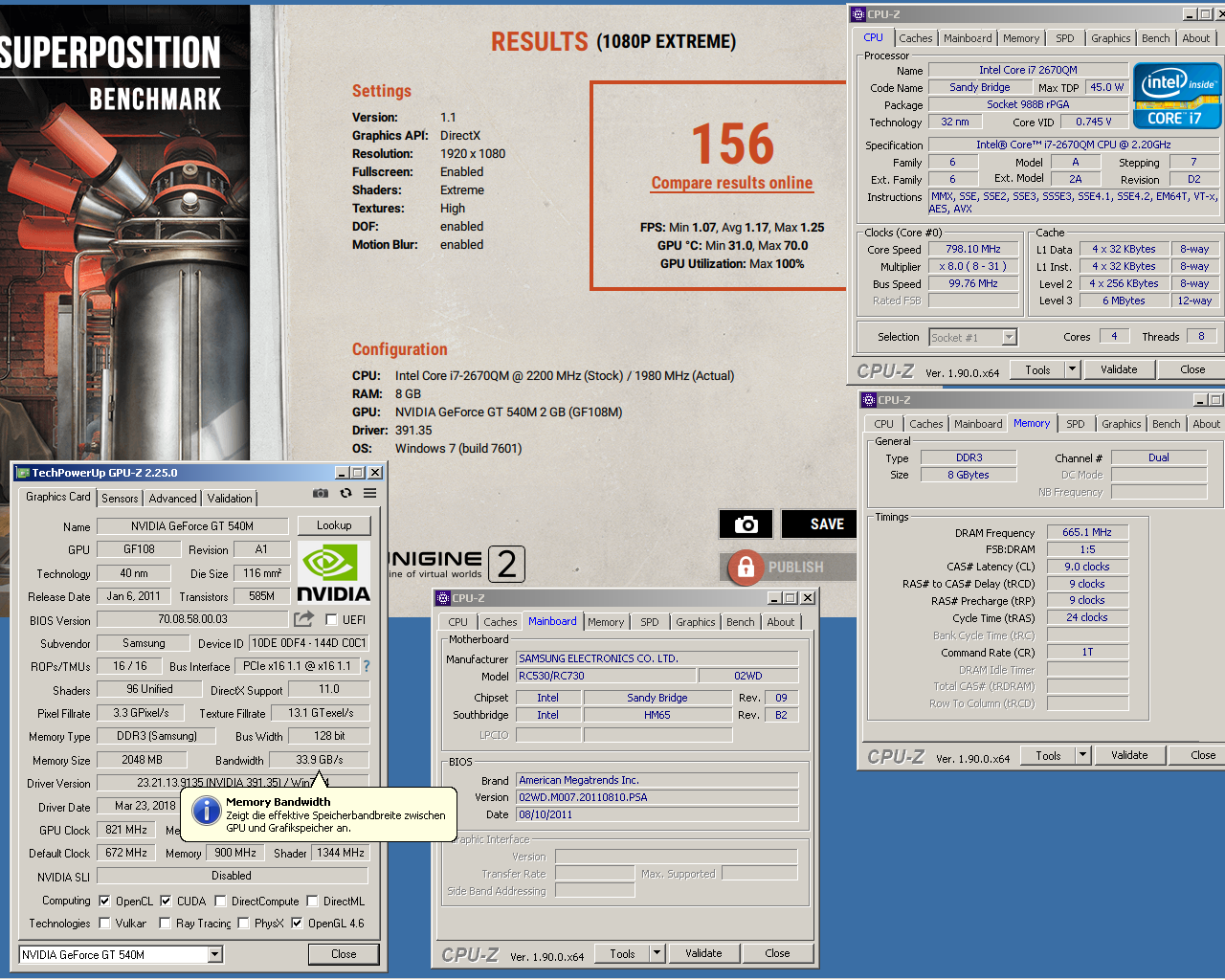This screenshot has width=1225, height=980.
Task: Click Close button in CPU-Z mainboard window
Action: coord(777,953)
